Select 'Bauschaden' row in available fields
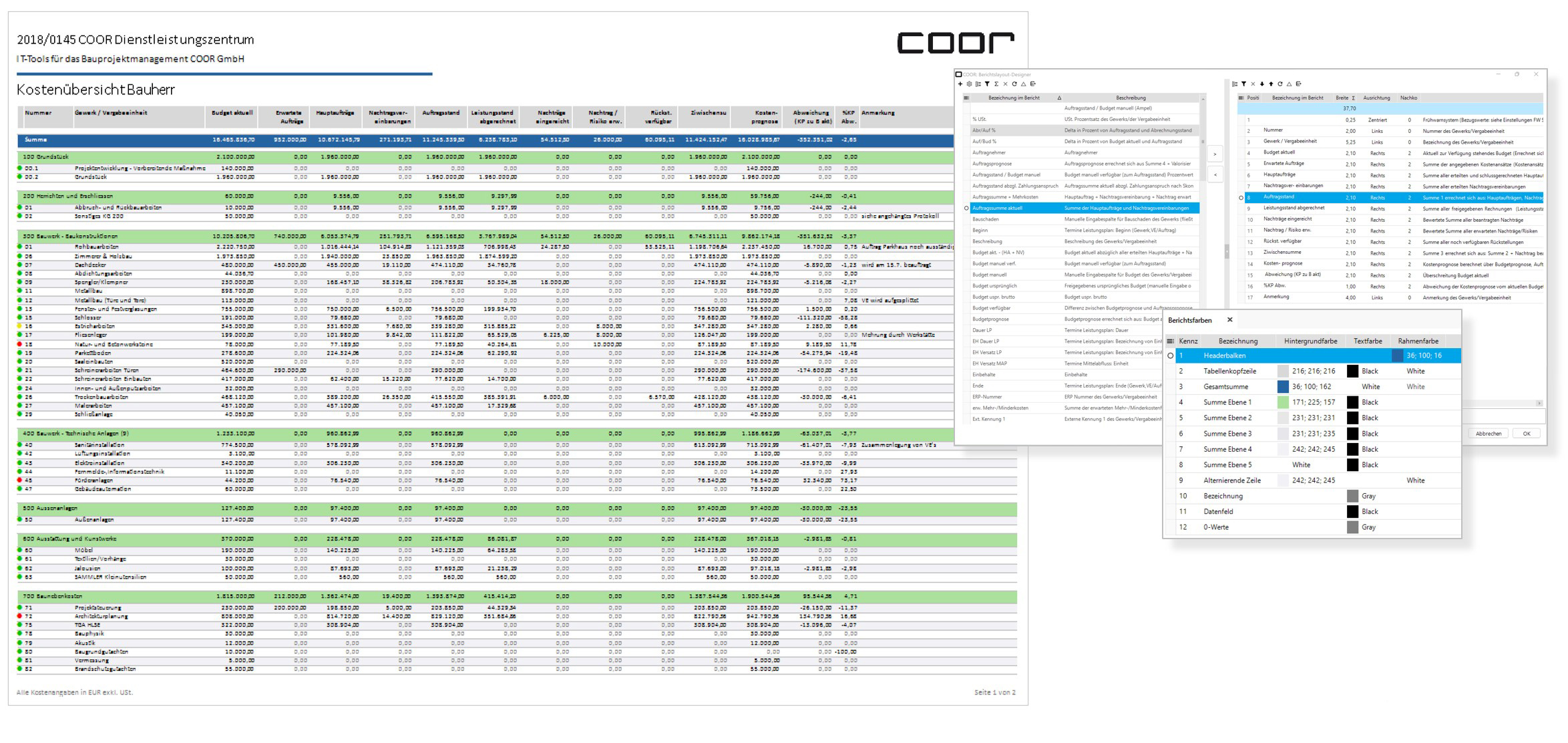Viewport: 1568px width, 743px height. tap(1085, 219)
